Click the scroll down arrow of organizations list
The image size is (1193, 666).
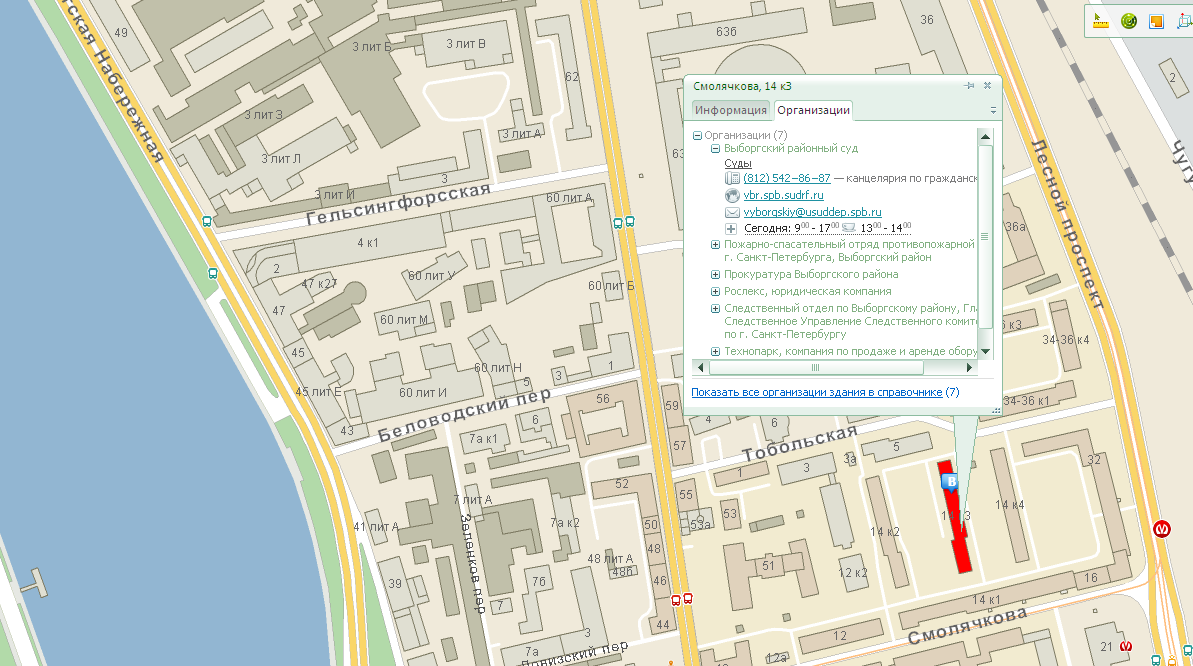point(985,352)
